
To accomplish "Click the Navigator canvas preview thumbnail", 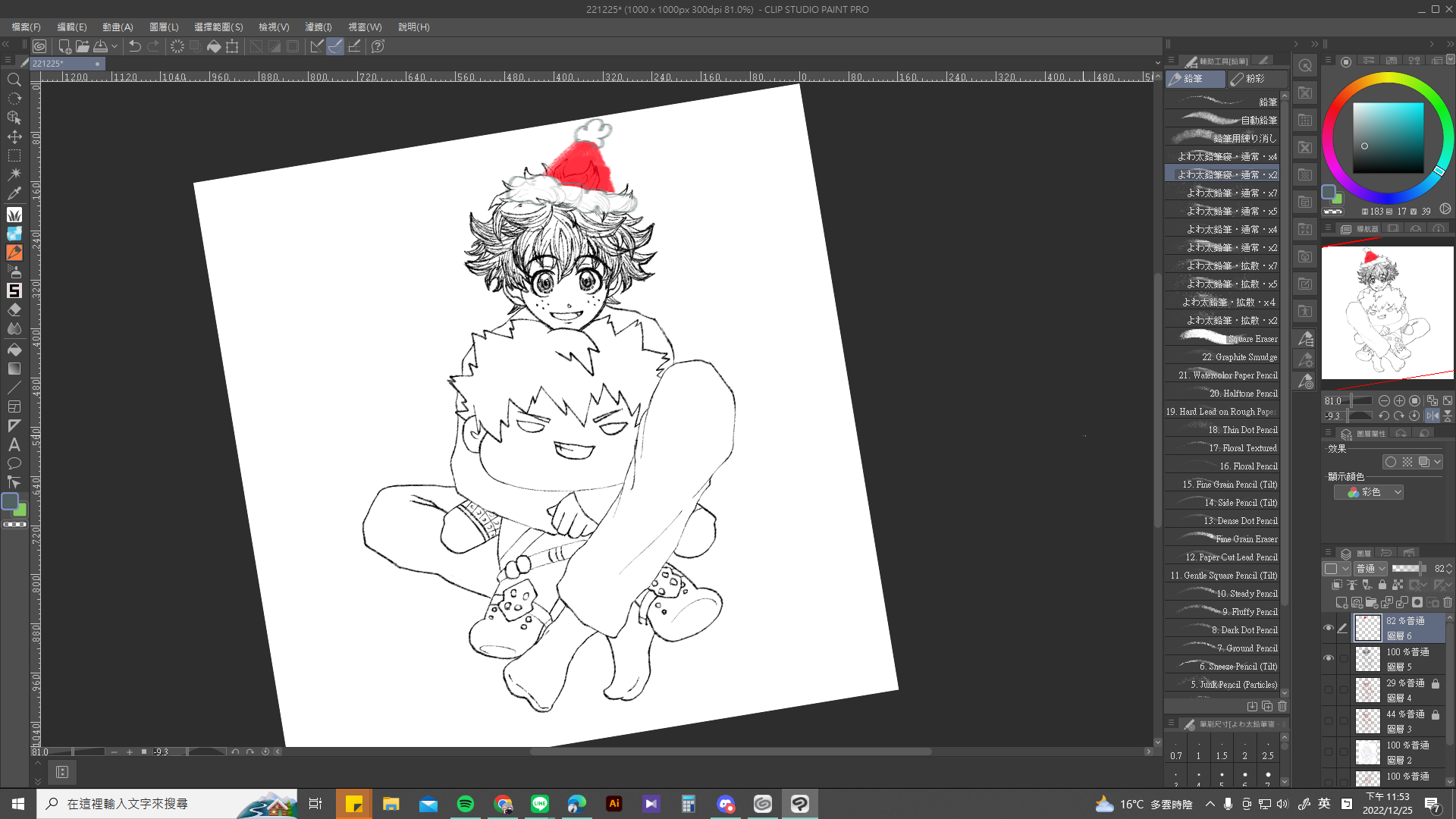I will pos(1387,312).
